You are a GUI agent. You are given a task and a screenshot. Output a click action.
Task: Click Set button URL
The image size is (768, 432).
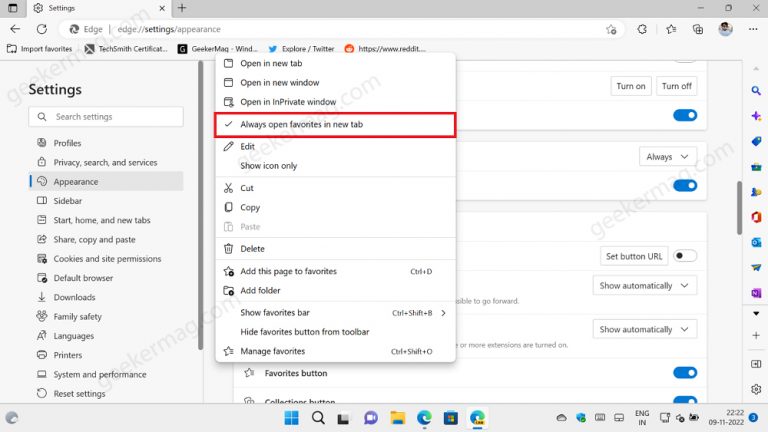click(634, 256)
